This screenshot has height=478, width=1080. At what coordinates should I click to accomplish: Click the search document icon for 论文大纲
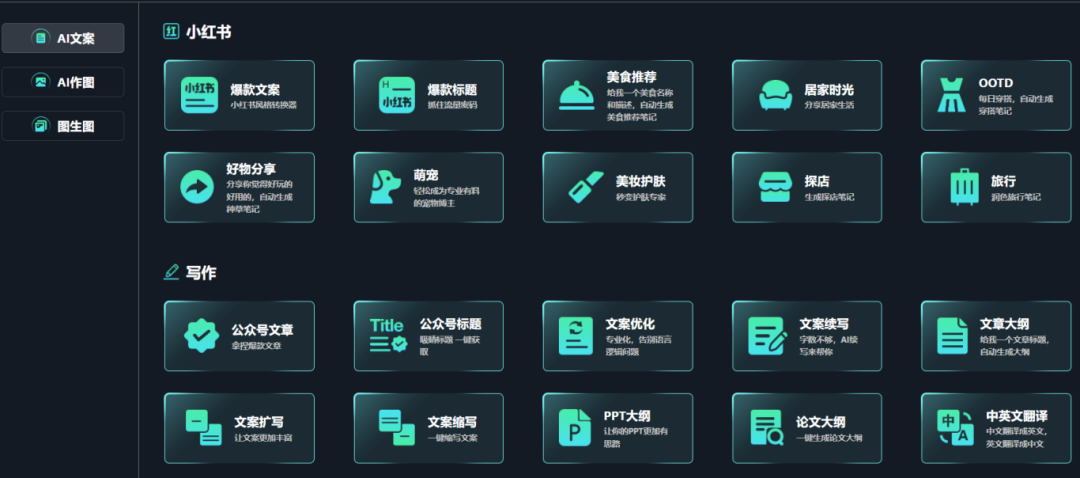[767, 428]
